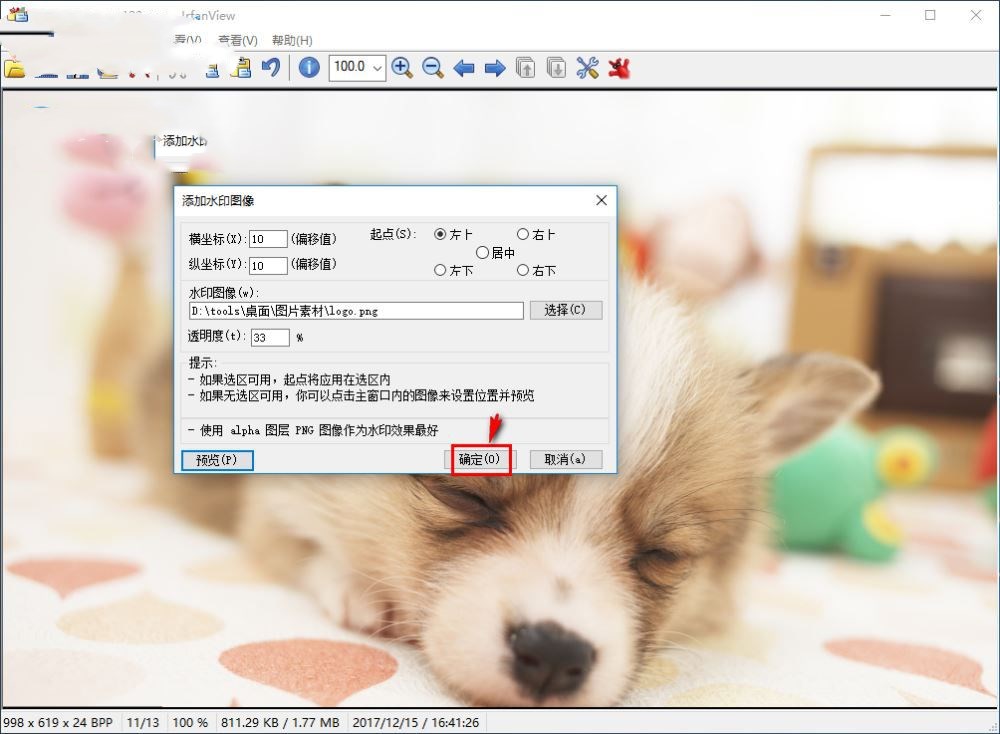This screenshot has width=1000, height=734.
Task: Click the Zoom In magnifier icon
Action: click(402, 68)
